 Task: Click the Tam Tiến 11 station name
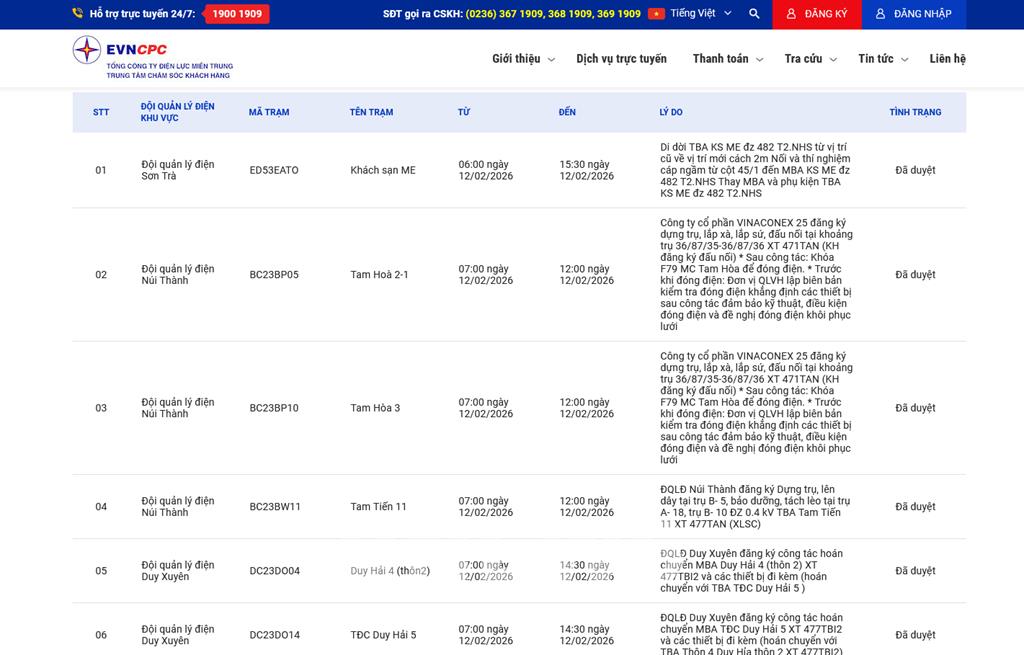[378, 507]
